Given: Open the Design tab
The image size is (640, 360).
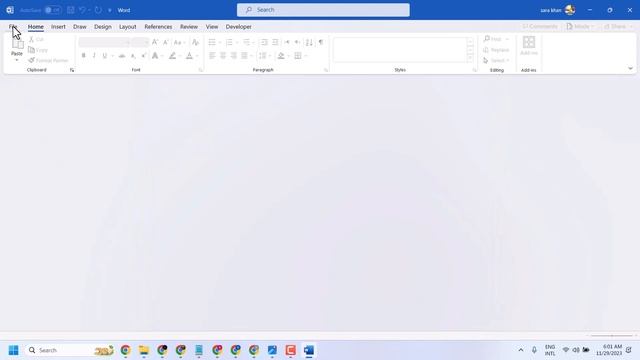Looking at the screenshot, I should pos(102,27).
